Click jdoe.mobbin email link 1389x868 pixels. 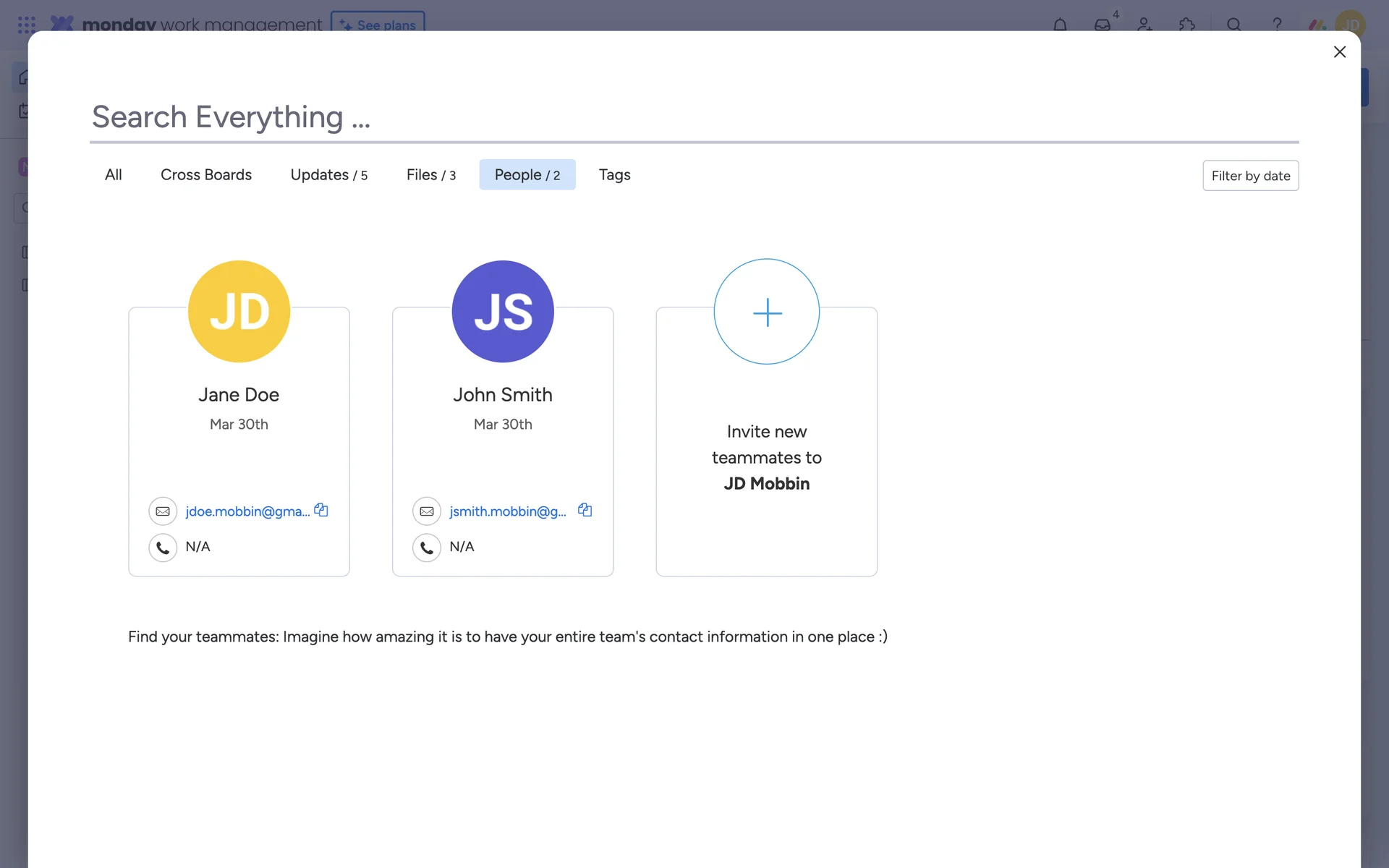point(247,511)
